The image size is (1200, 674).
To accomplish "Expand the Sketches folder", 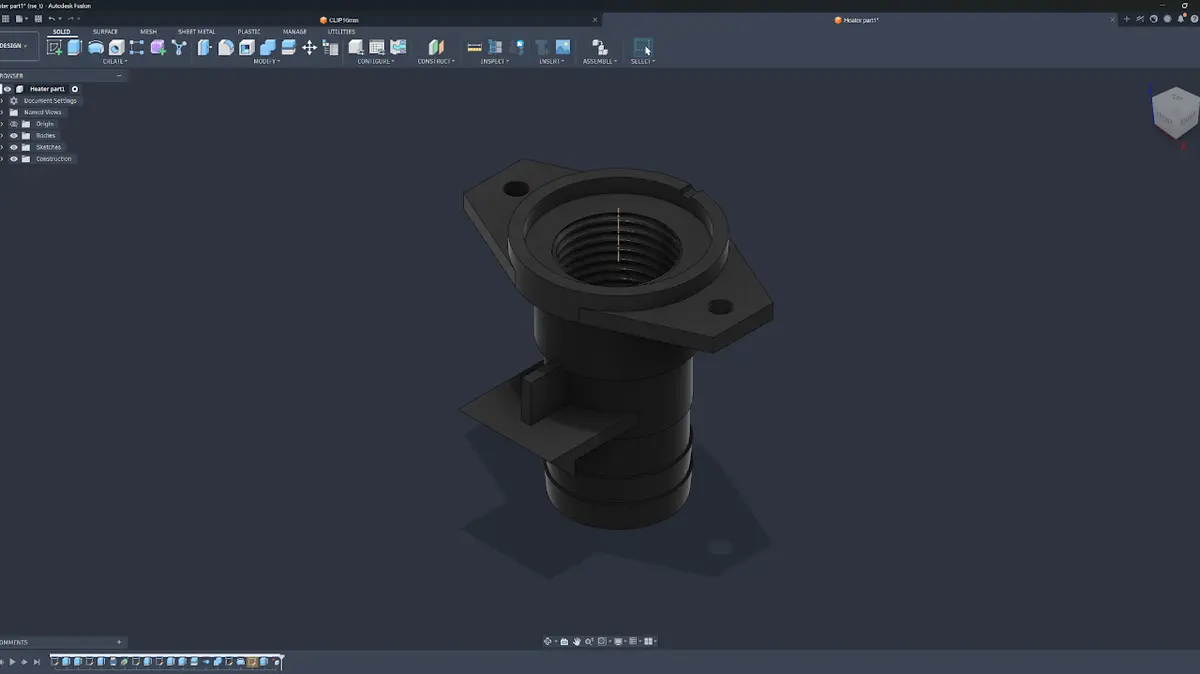I will [2, 147].
